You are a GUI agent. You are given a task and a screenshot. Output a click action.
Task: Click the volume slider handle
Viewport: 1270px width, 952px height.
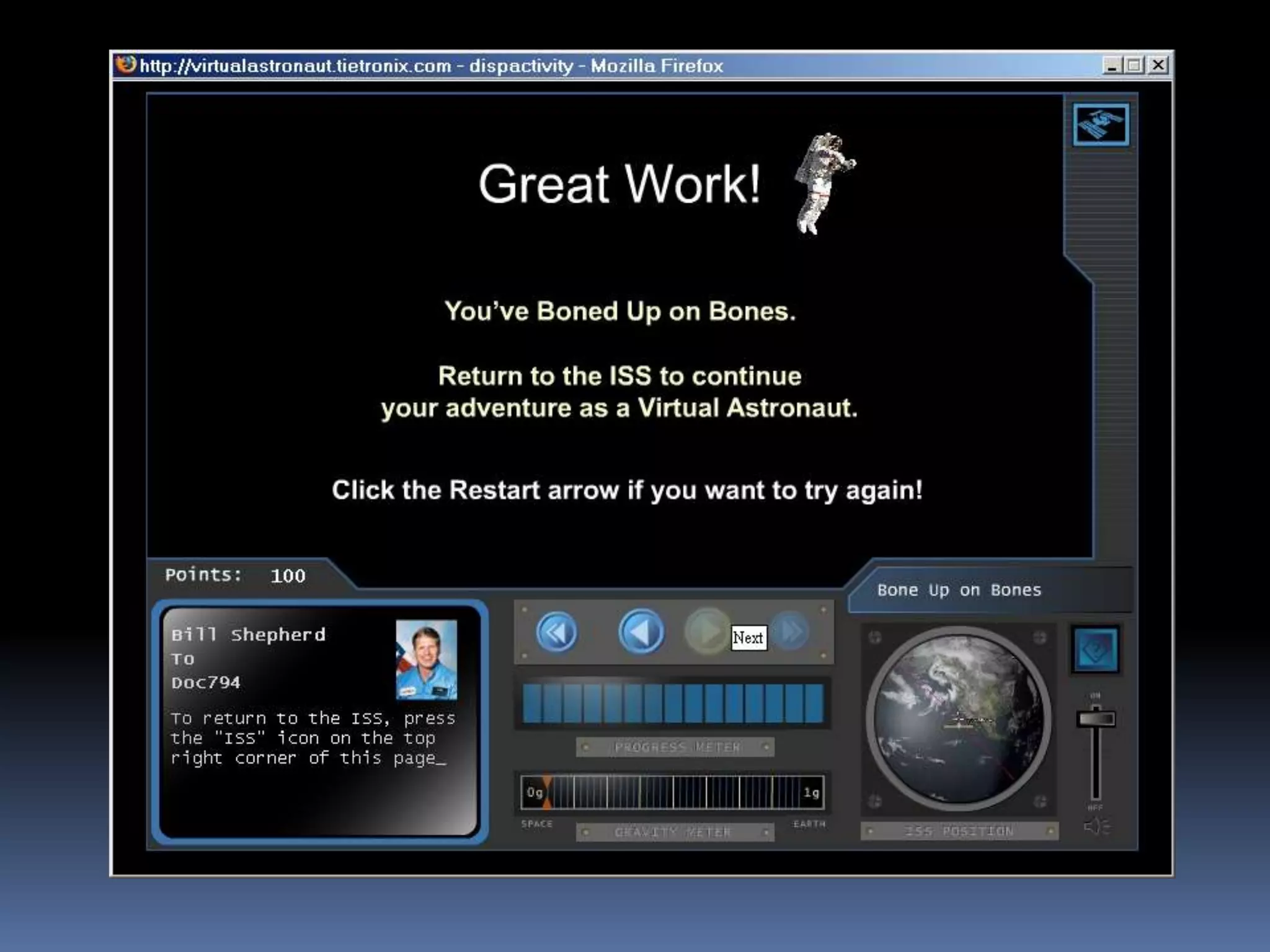tap(1096, 719)
